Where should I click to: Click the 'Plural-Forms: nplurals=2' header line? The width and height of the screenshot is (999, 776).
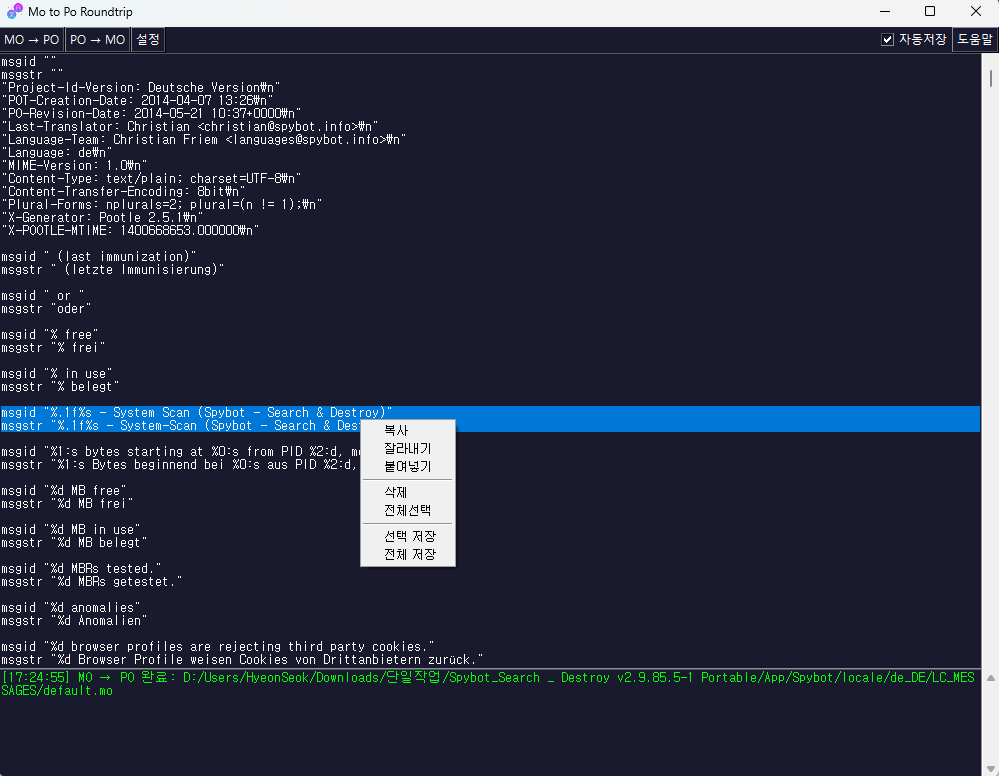click(162, 205)
